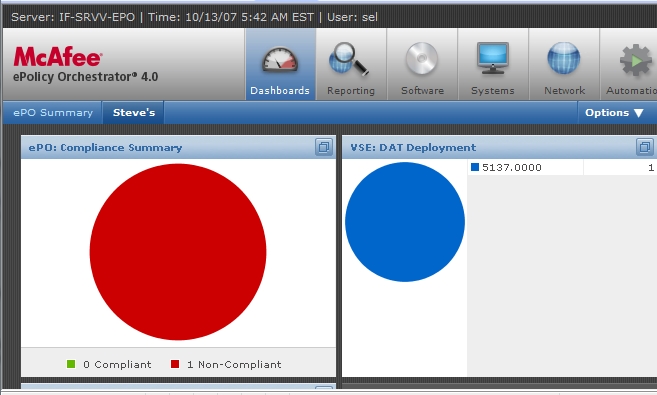
Task: Click blue 5137.0000 legend swatch
Action: pos(475,167)
